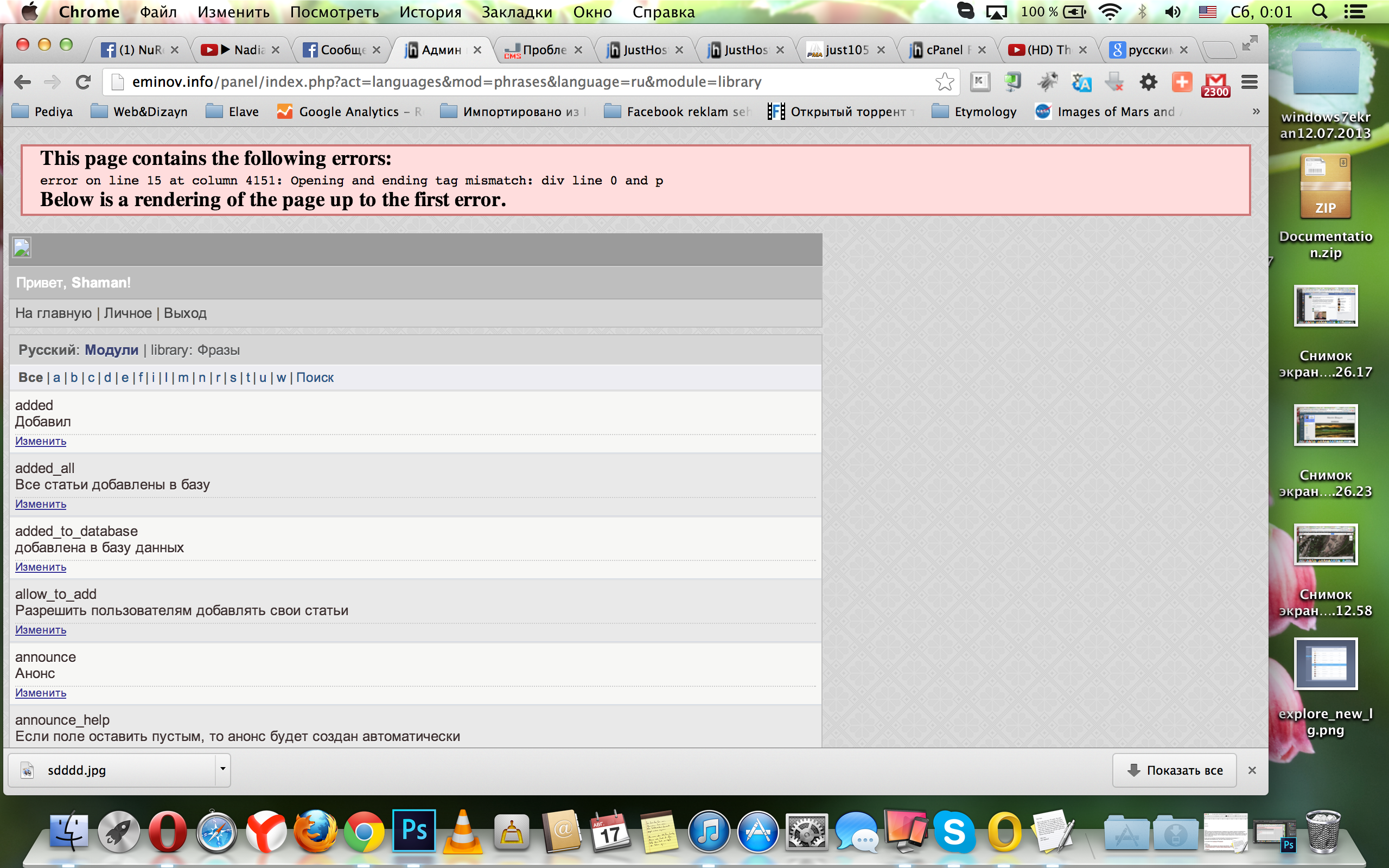
Task: Open the История menu in the menu bar
Action: pyautogui.click(x=430, y=12)
